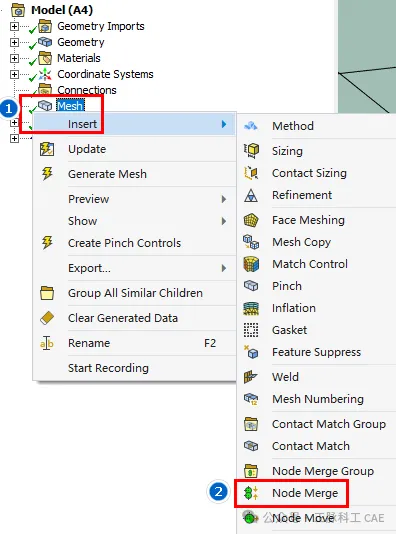The height and width of the screenshot is (534, 396).
Task: Click the Rename text cursor icon
Action: 47,343
